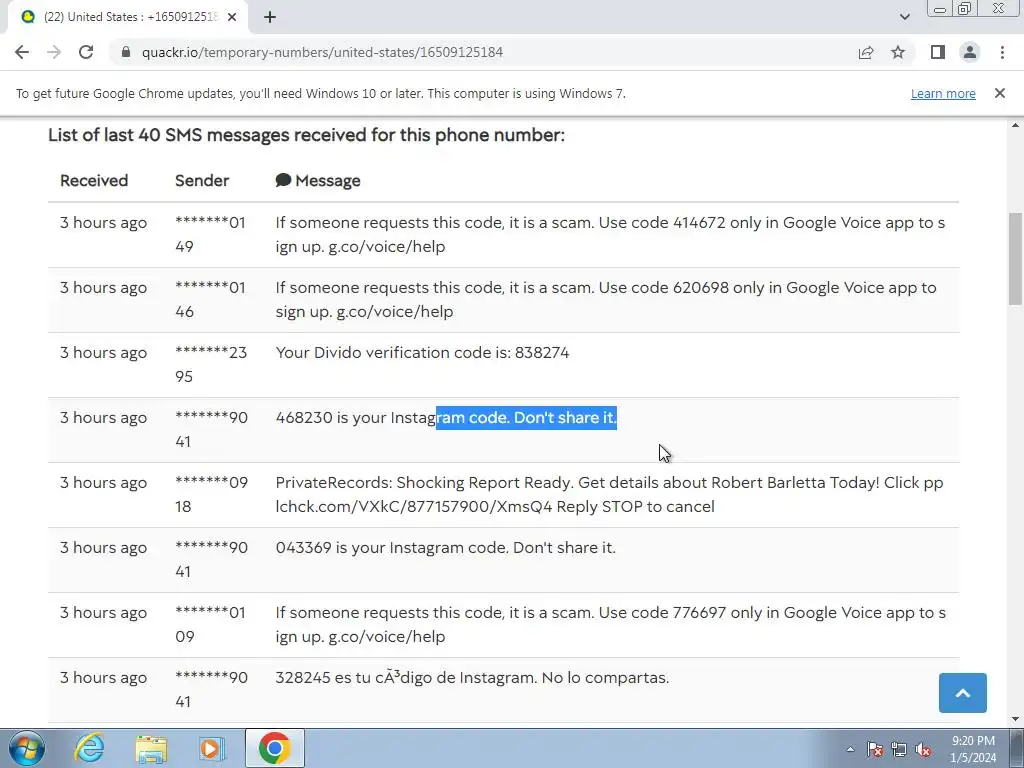This screenshot has width=1024, height=768.
Task: Click the Chrome taskbar icon
Action: coord(274,748)
